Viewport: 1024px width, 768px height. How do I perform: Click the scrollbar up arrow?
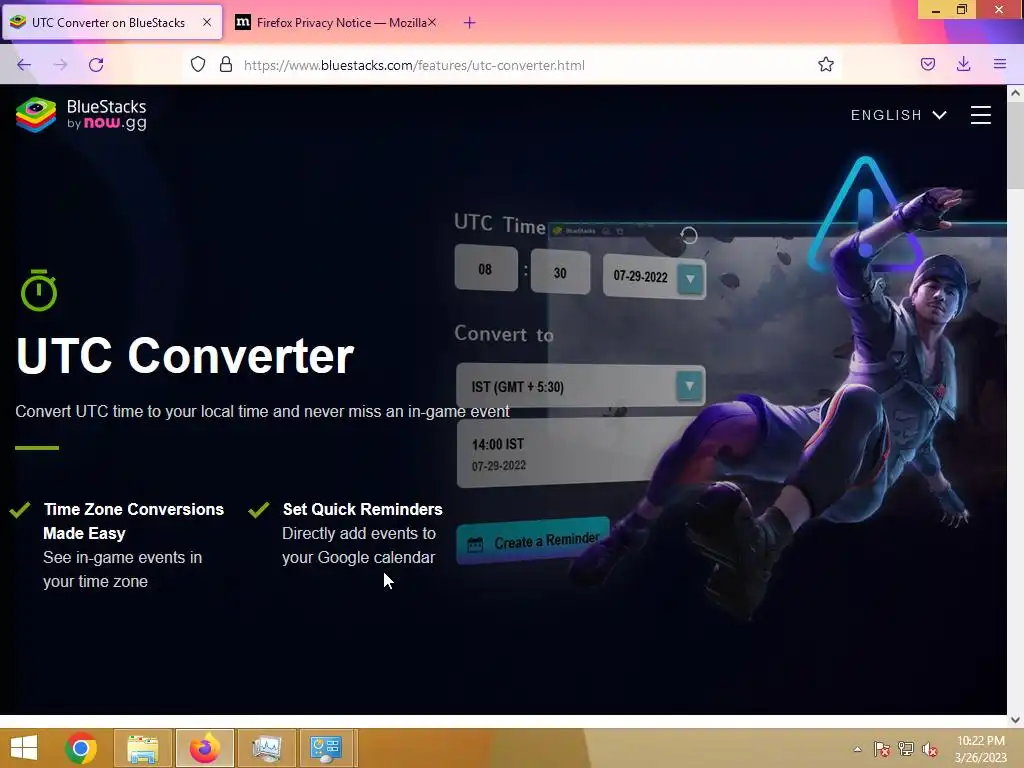click(1015, 93)
